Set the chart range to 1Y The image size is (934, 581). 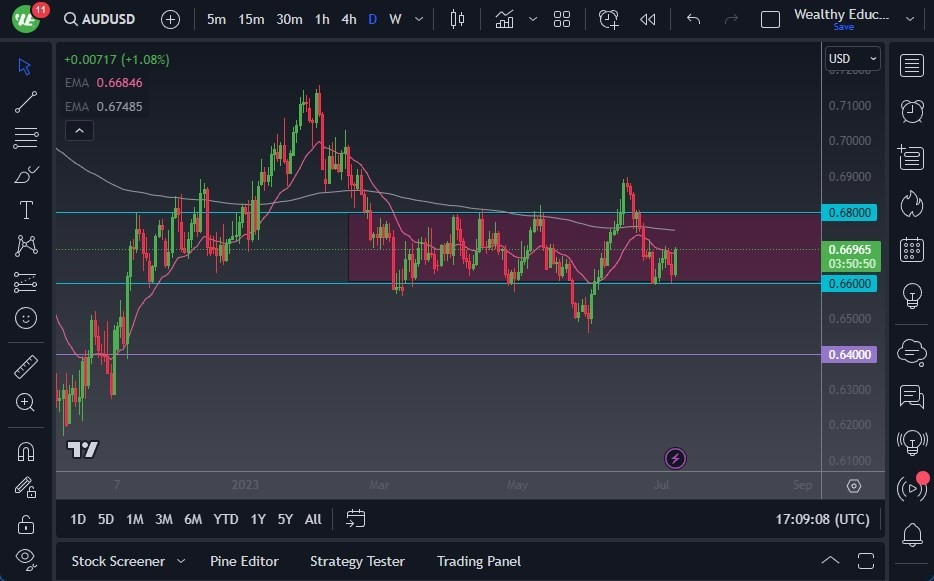(258, 519)
